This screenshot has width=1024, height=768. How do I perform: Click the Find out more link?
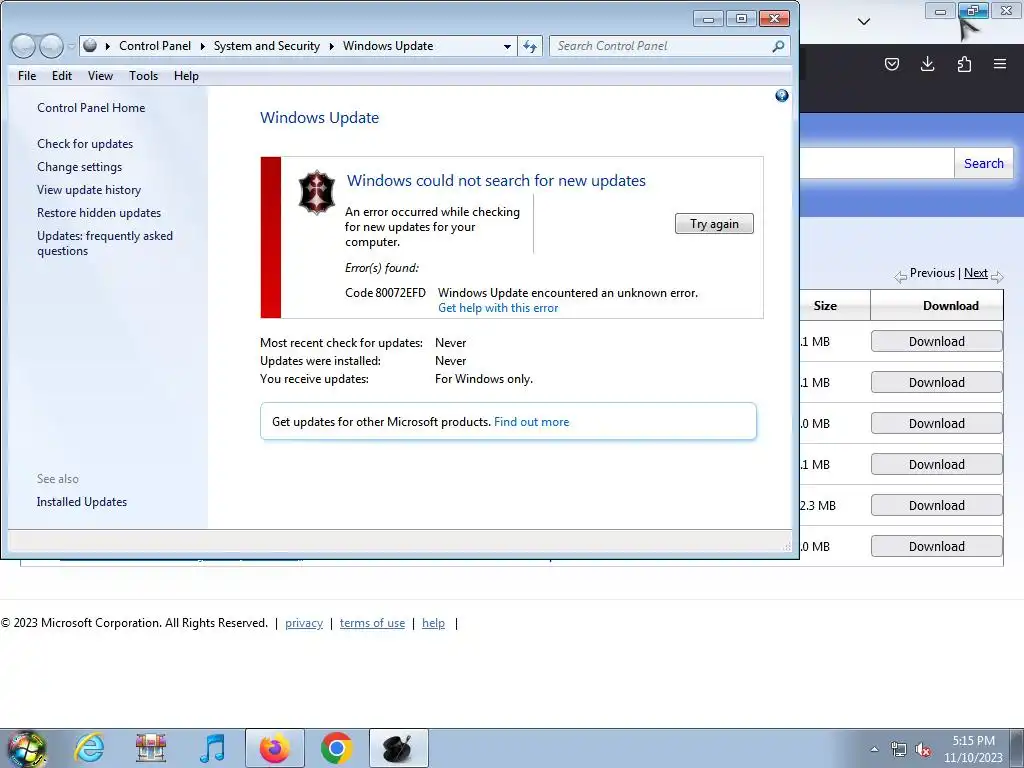pos(531,422)
